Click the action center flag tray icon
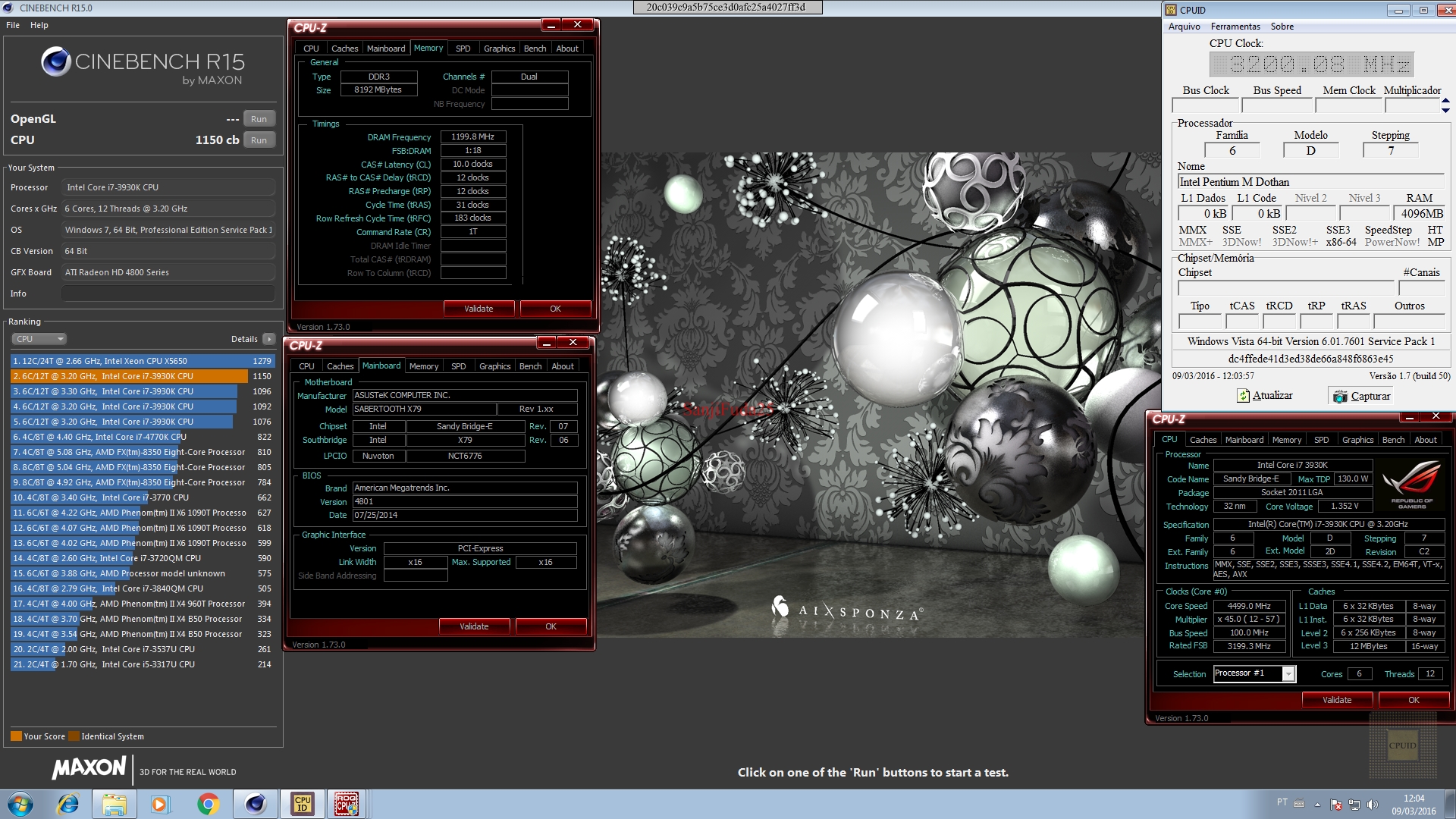The width and height of the screenshot is (1456, 819). click(1336, 805)
